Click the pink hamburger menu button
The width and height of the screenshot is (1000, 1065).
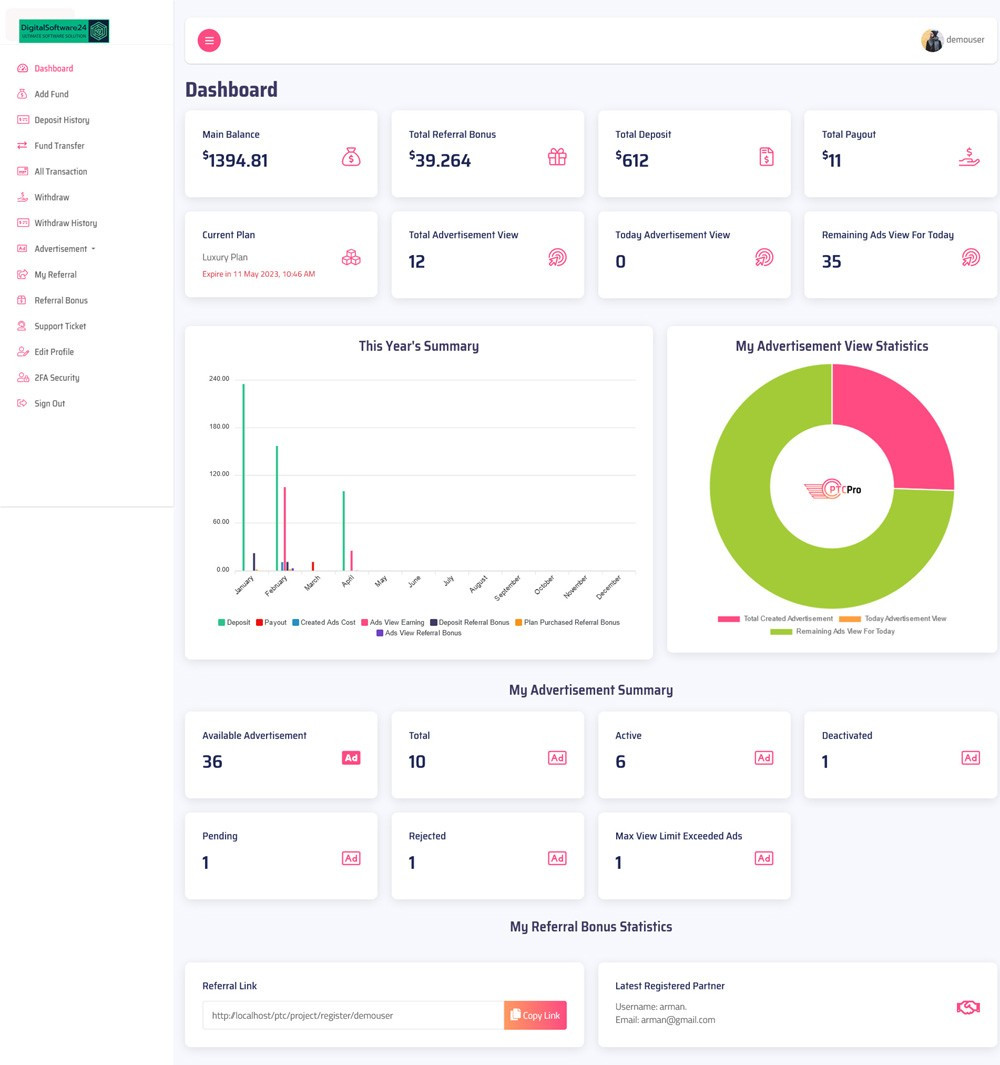point(209,40)
